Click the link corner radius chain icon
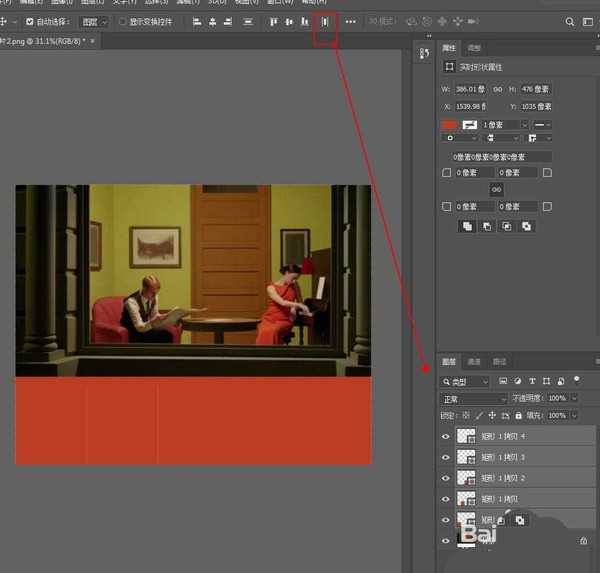600x573 pixels. point(496,189)
